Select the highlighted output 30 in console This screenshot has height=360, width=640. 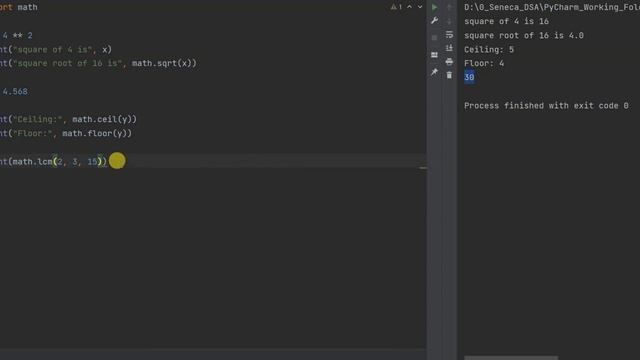[x=469, y=77]
